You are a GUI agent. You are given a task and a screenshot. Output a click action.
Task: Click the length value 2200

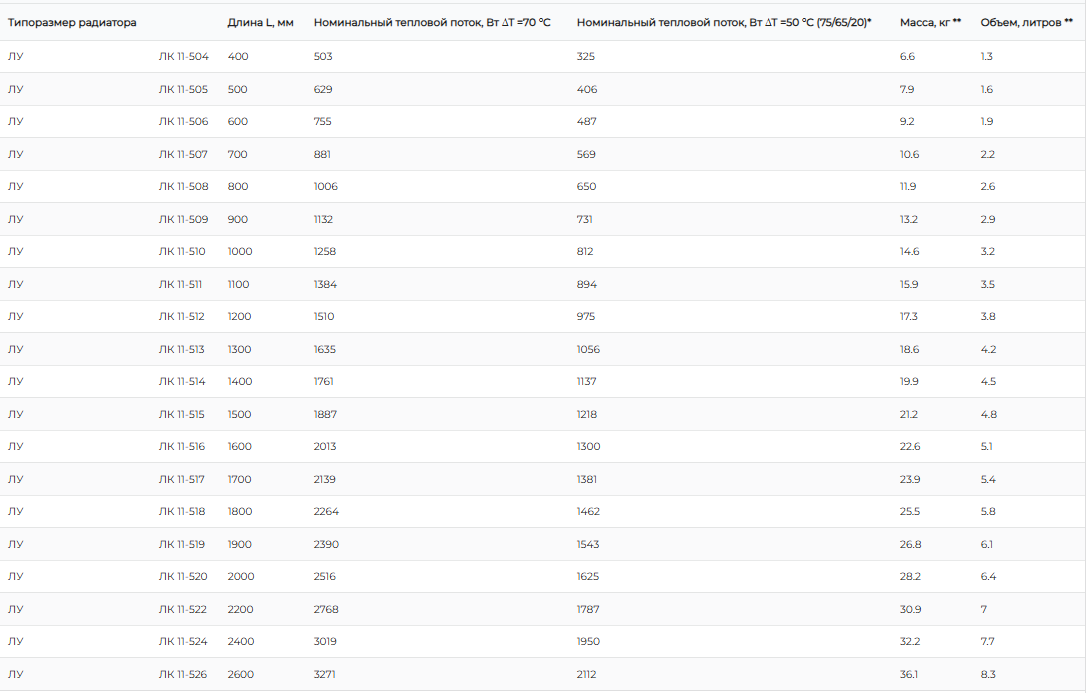tap(240, 610)
